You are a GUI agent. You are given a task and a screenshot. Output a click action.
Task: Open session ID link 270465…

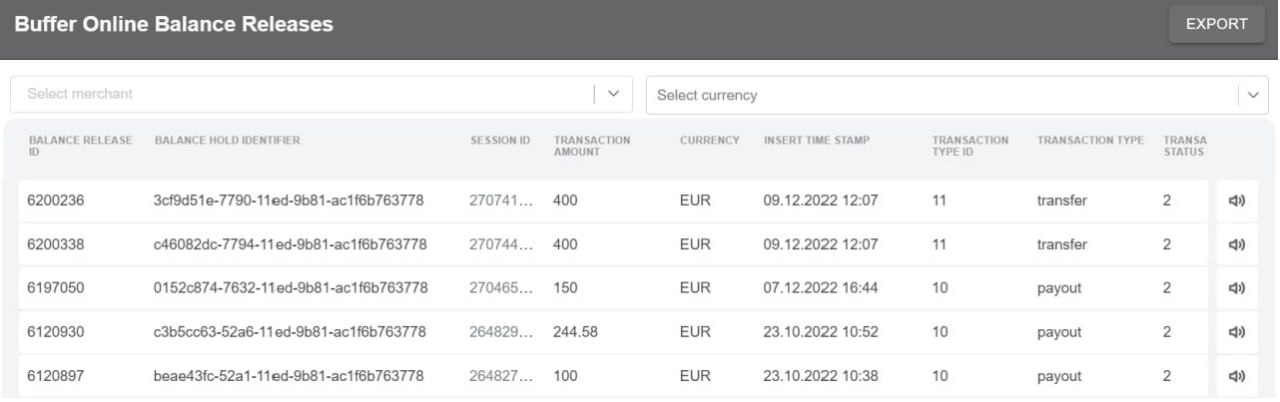pos(501,289)
